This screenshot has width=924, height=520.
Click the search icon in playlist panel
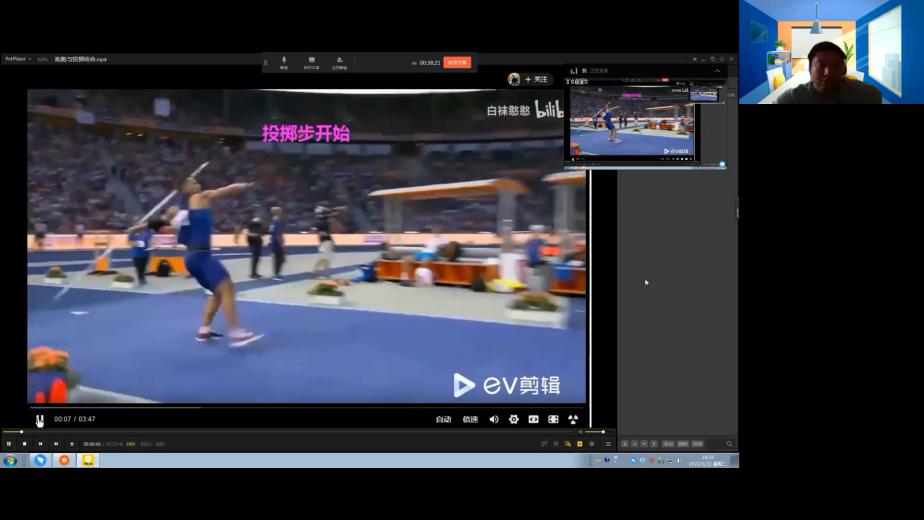[x=729, y=444]
